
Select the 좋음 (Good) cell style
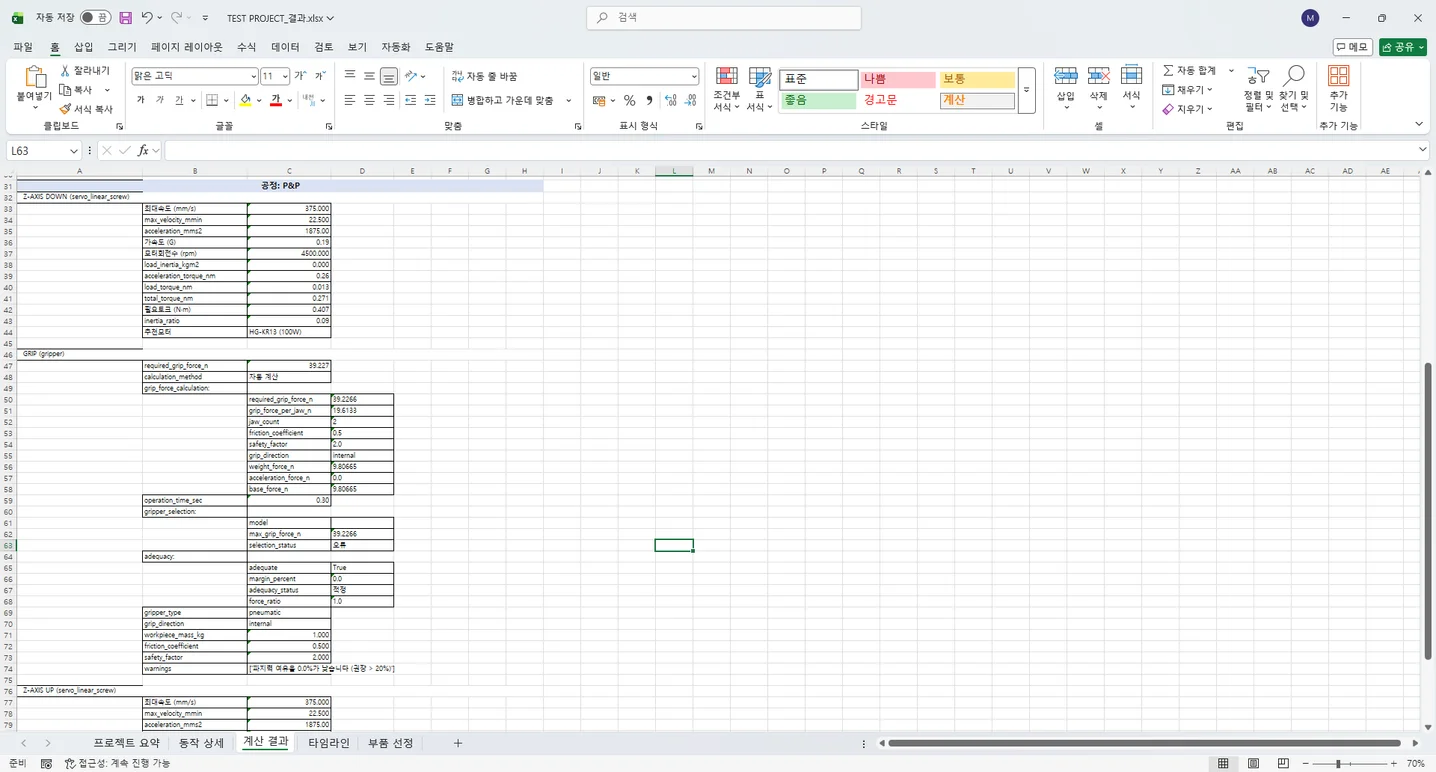[818, 100]
